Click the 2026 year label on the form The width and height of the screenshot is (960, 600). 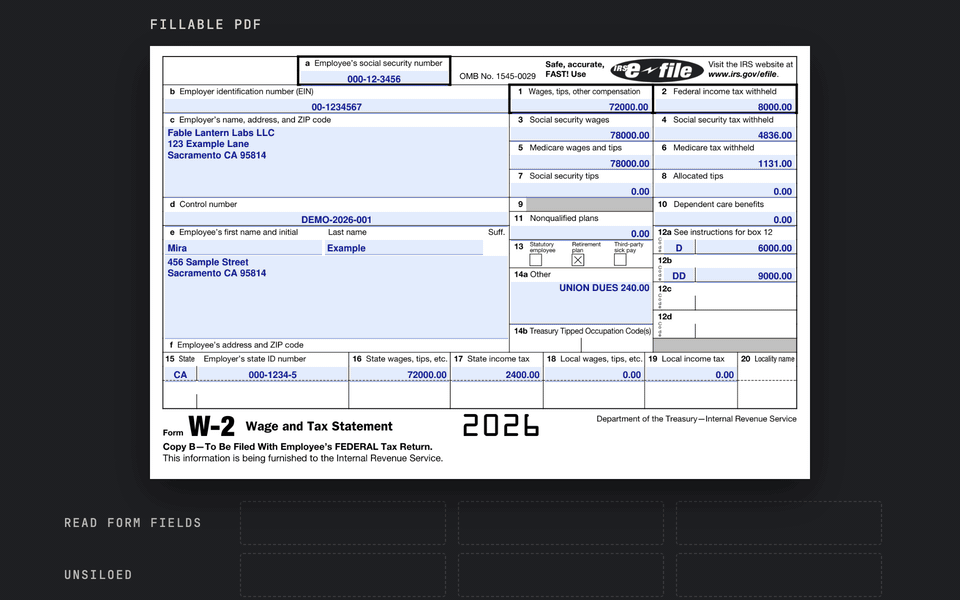[x=501, y=425]
